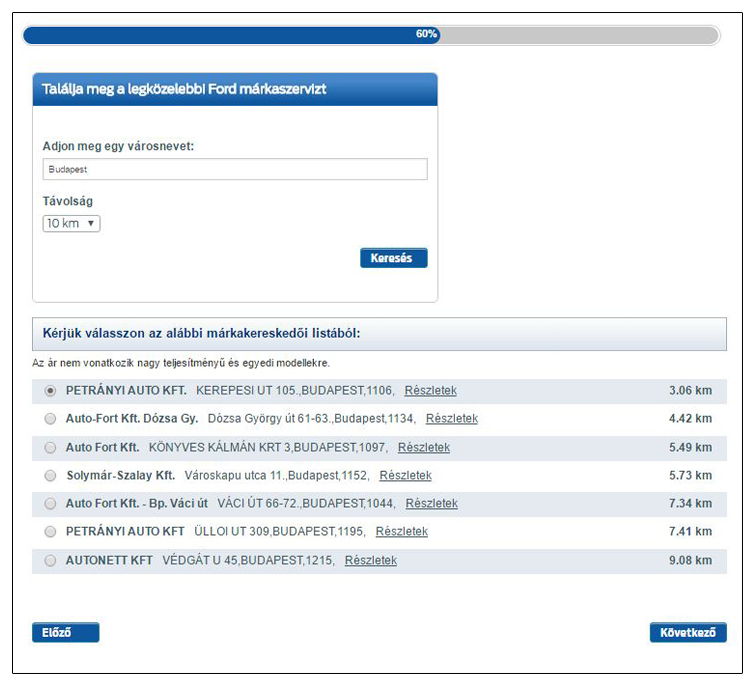This screenshot has width=755, height=683.
Task: Open Részletek for Dózsa György út dealer
Action: (452, 419)
